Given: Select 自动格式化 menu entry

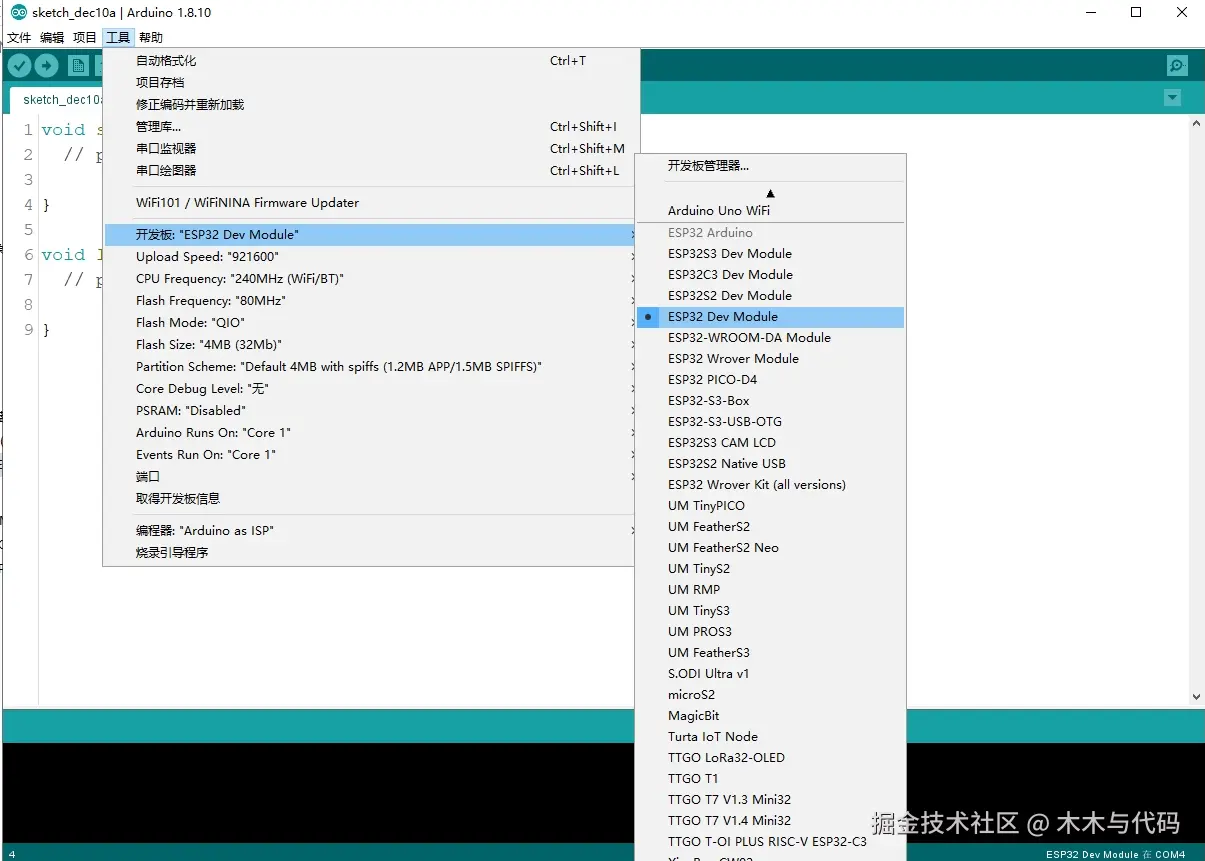Looking at the screenshot, I should [x=370, y=61].
